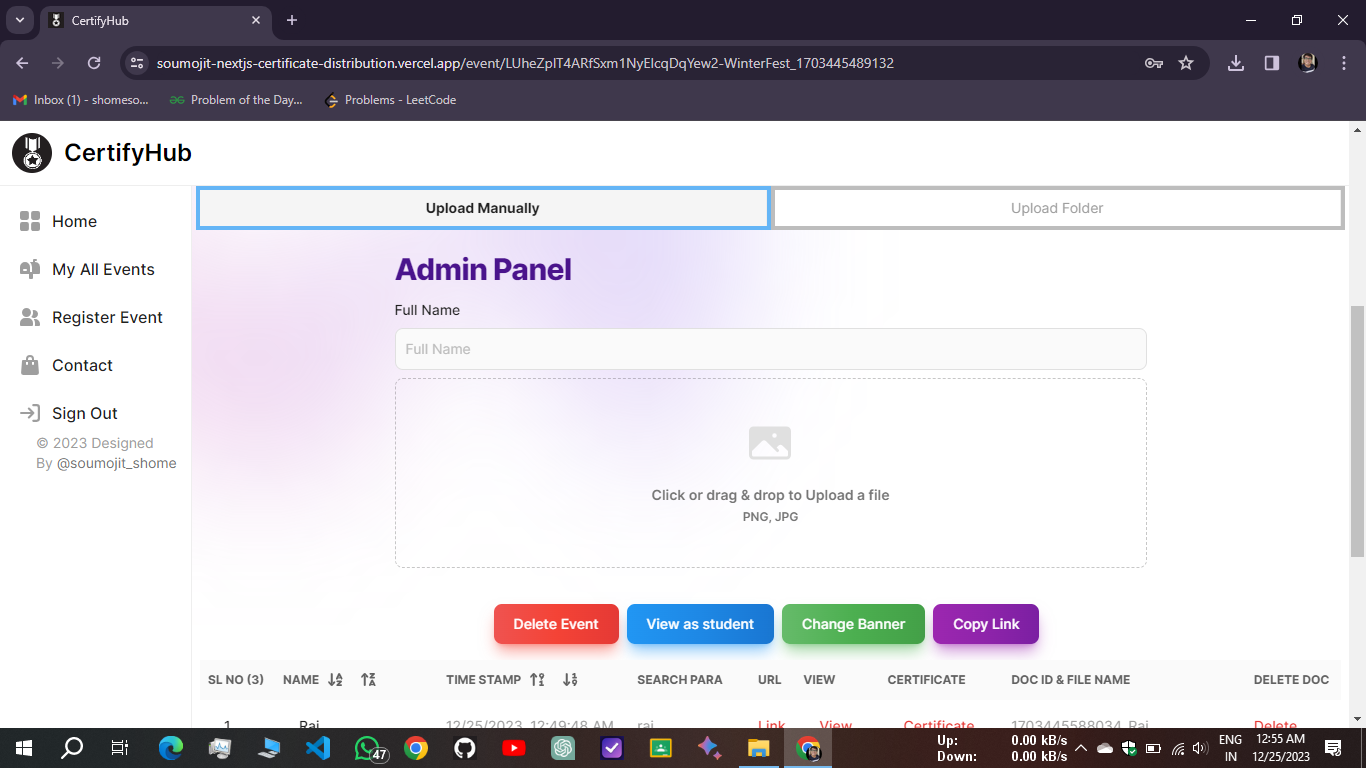Sort TIME STAMP descending
Screen dimensions: 1366x768
(x=570, y=679)
